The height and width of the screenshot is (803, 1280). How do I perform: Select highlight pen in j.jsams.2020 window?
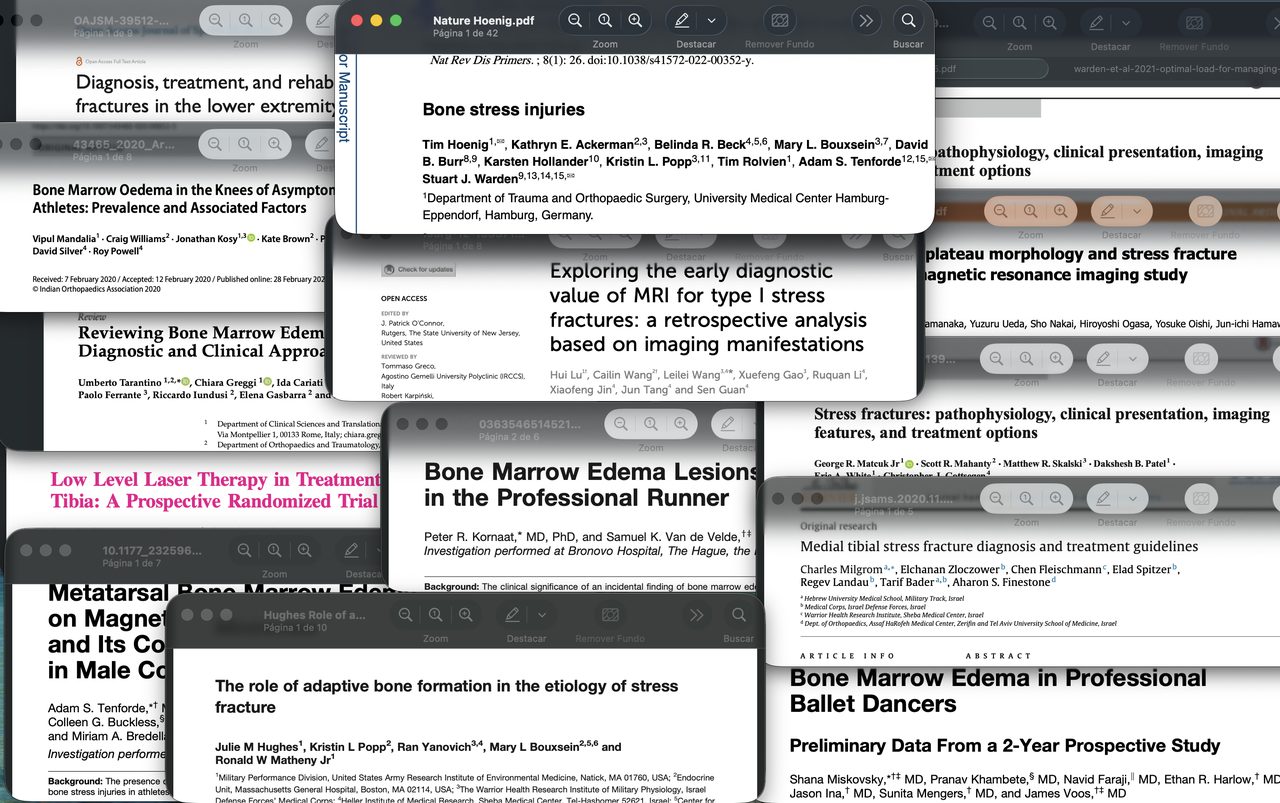(1104, 498)
